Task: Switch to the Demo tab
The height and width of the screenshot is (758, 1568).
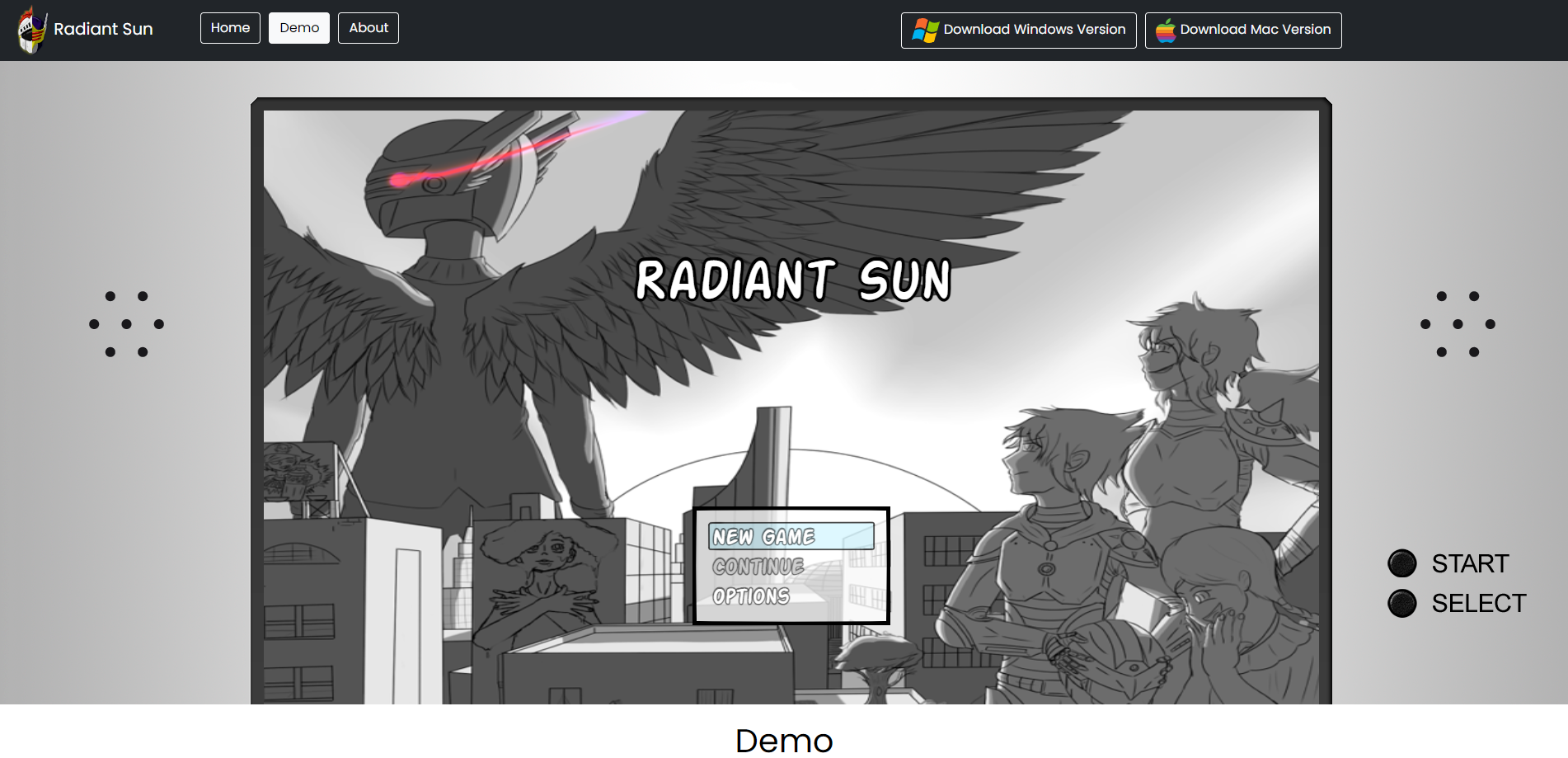Action: (x=299, y=28)
